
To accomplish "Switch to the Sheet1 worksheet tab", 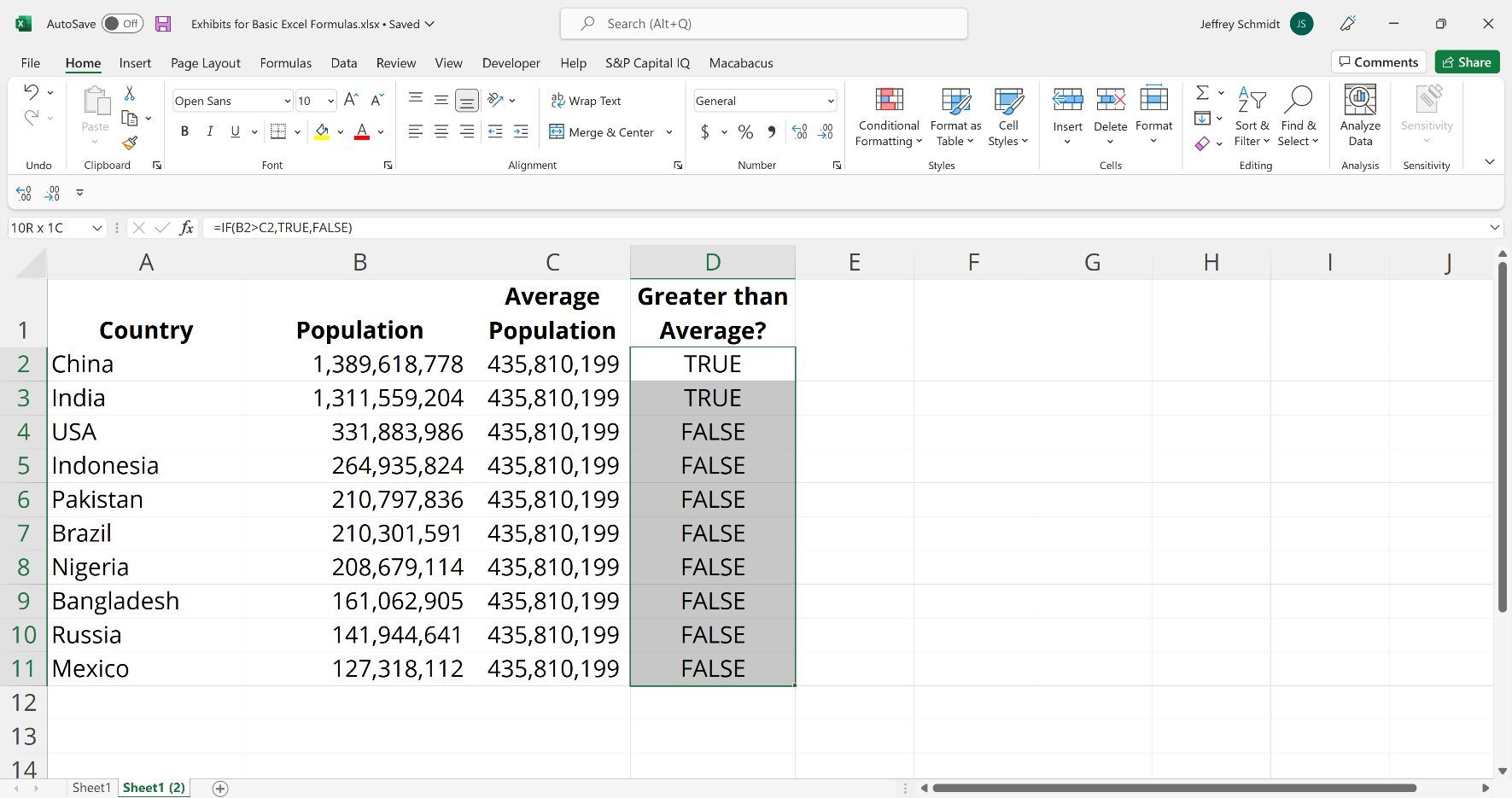I will pos(91,788).
